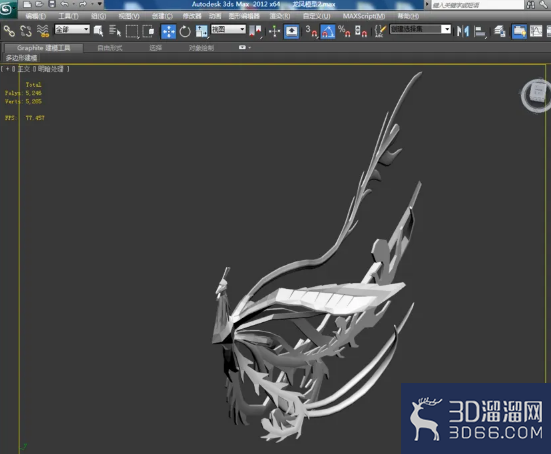Click the 明暗处理 viewport shading label
The width and height of the screenshot is (551, 454).
pyautogui.click(x=50, y=69)
